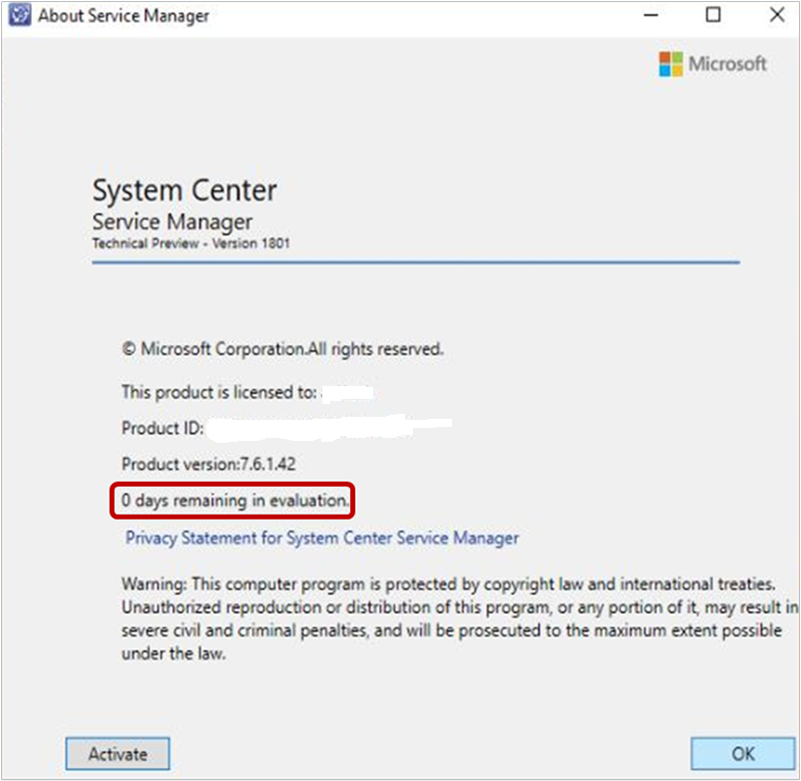Image resolution: width=801 pixels, height=781 pixels.
Task: Confirm with the OK button
Action: [x=741, y=753]
